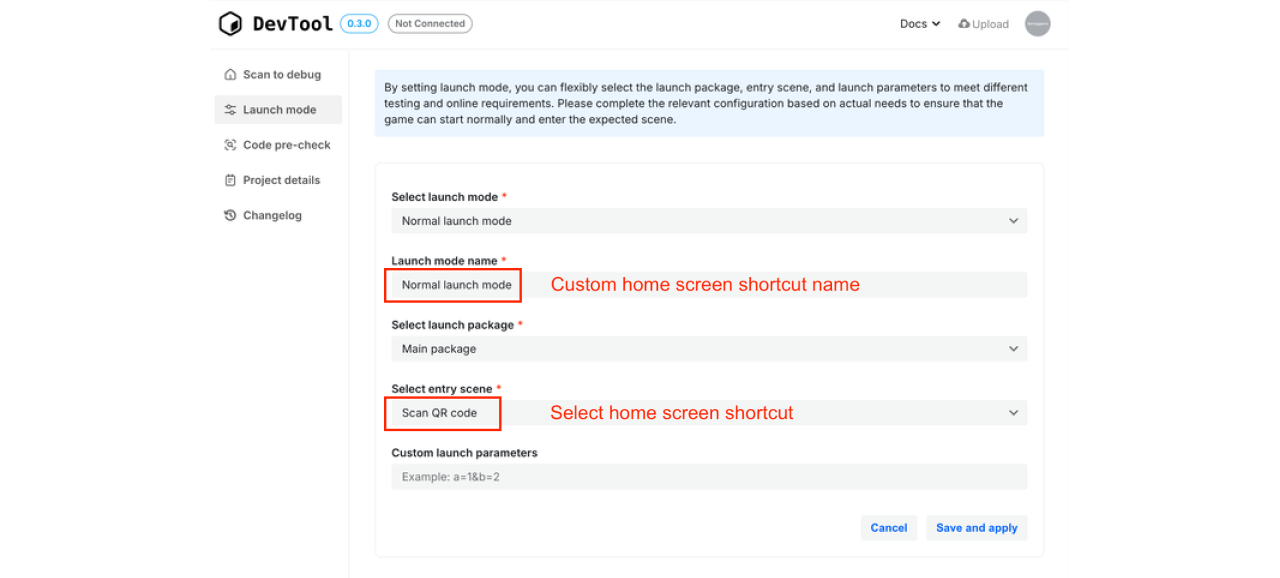The width and height of the screenshot is (1280, 578).
Task: Click Save and apply button
Action: [976, 528]
